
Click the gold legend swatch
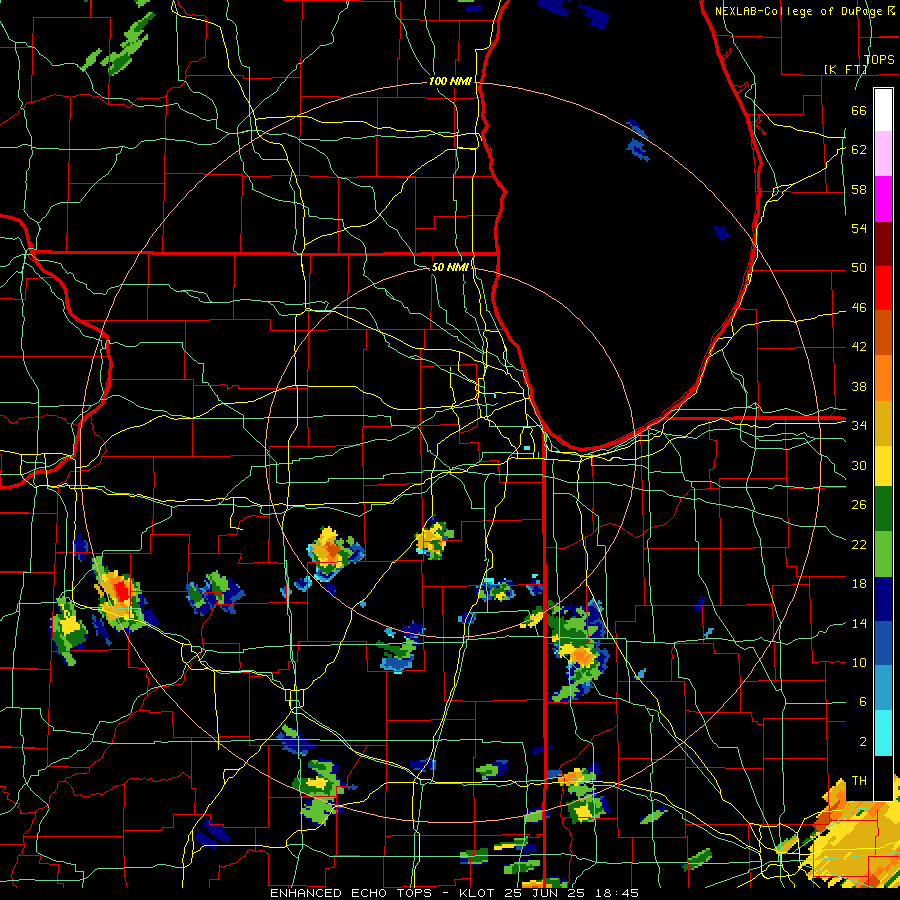coord(883,423)
